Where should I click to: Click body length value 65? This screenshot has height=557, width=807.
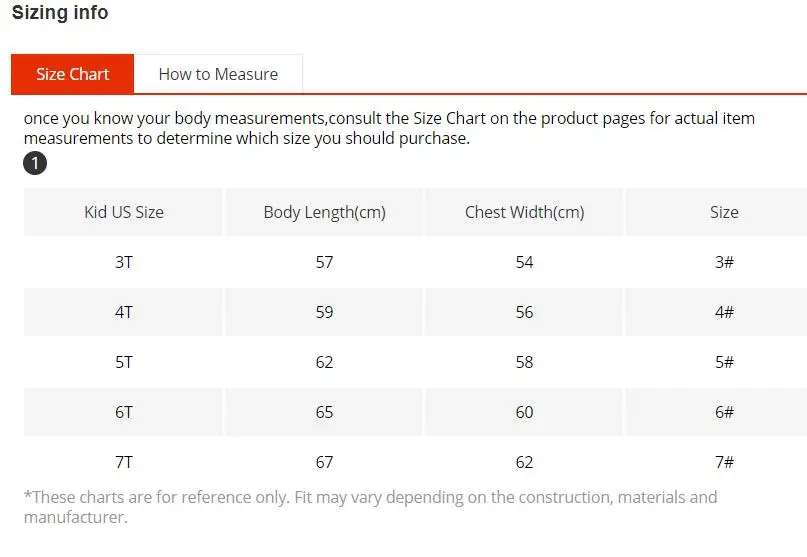[324, 412]
